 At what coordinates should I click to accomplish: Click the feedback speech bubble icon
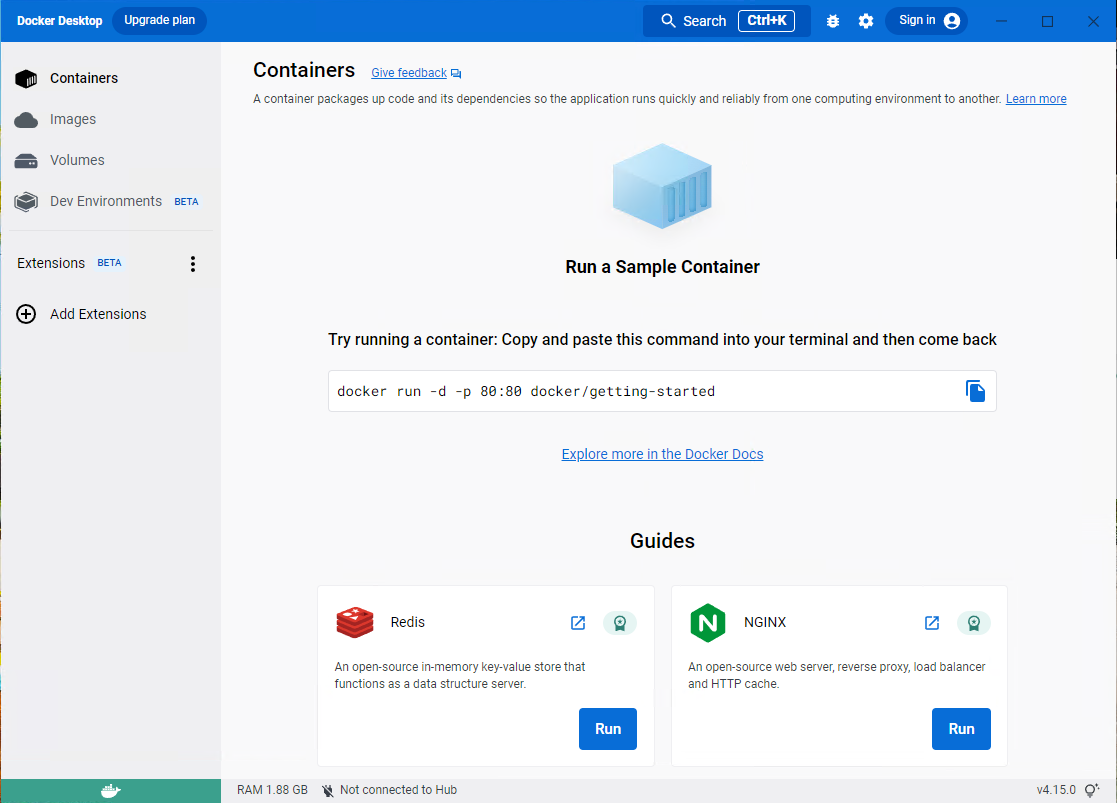pyautogui.click(x=456, y=73)
